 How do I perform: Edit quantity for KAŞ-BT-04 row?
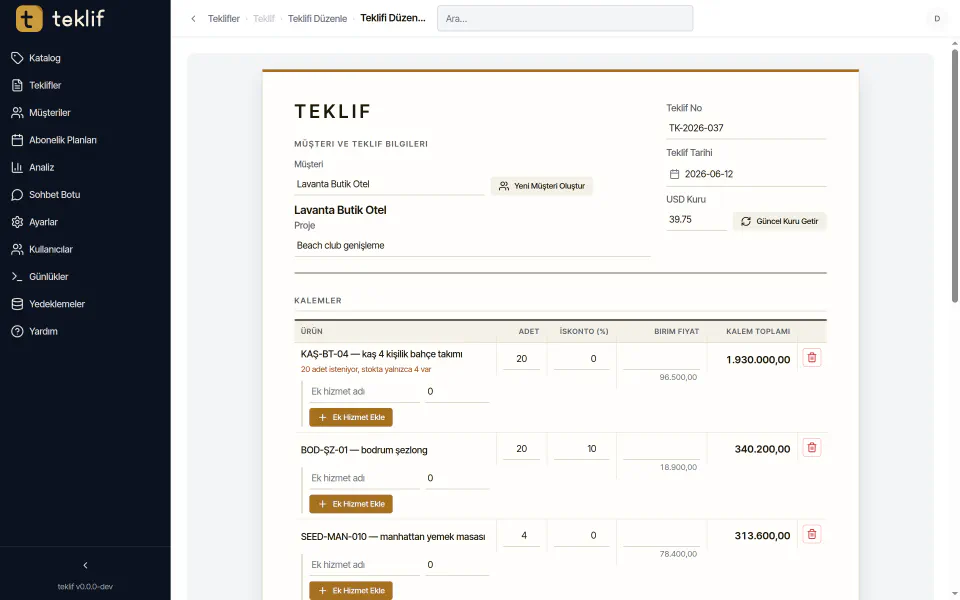[x=522, y=359]
